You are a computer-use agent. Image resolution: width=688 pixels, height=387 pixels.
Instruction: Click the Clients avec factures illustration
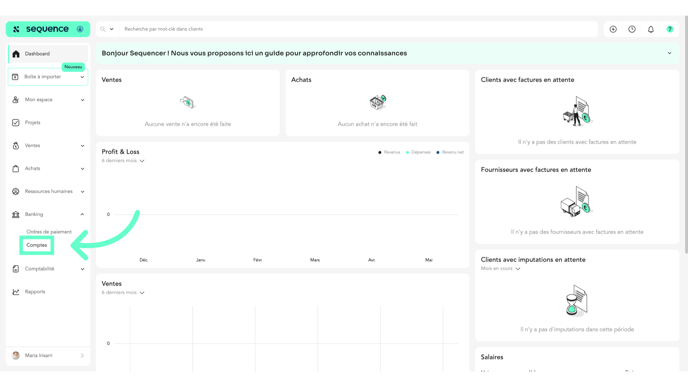pos(577,111)
